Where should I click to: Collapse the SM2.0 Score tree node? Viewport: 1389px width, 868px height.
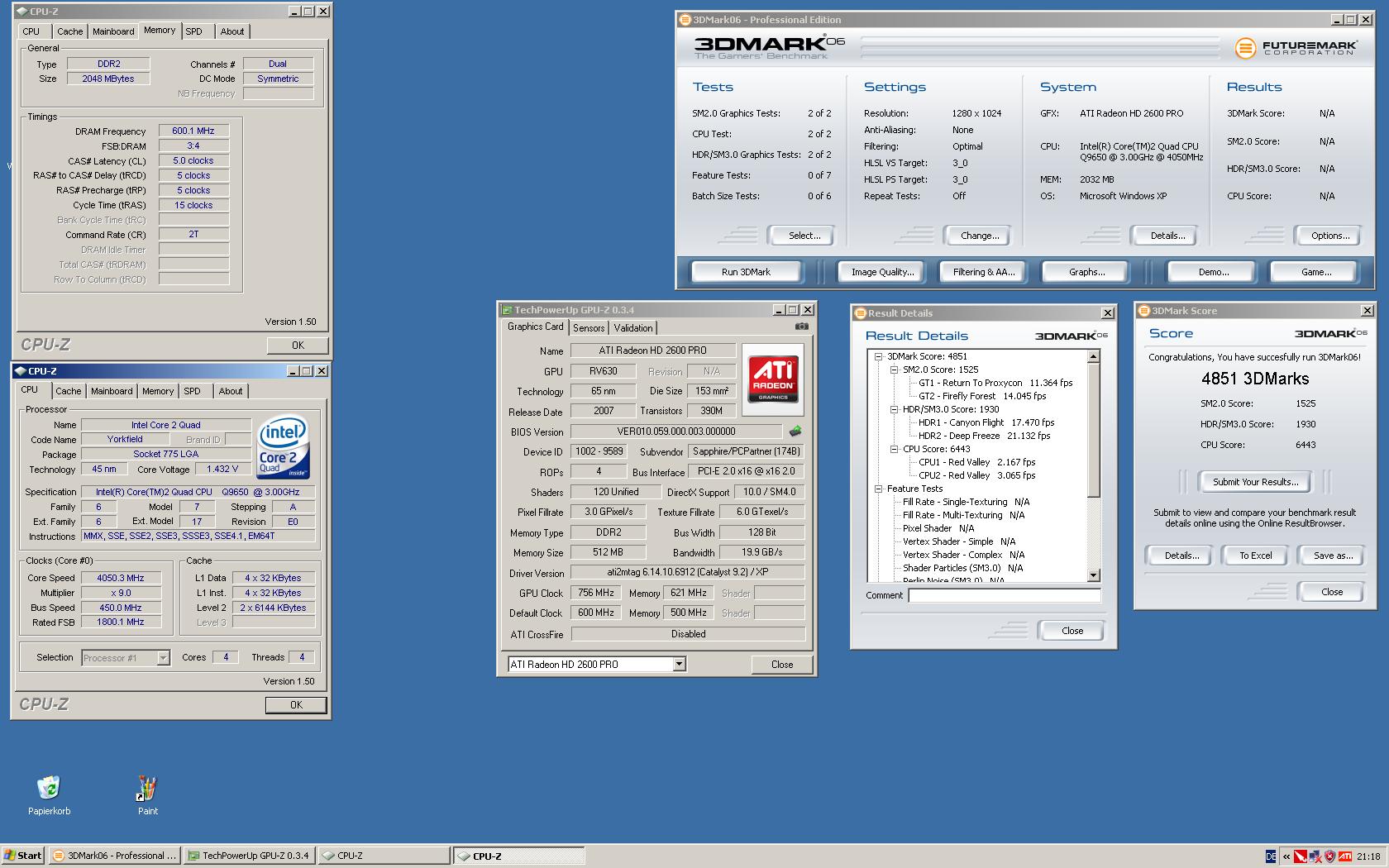(894, 370)
